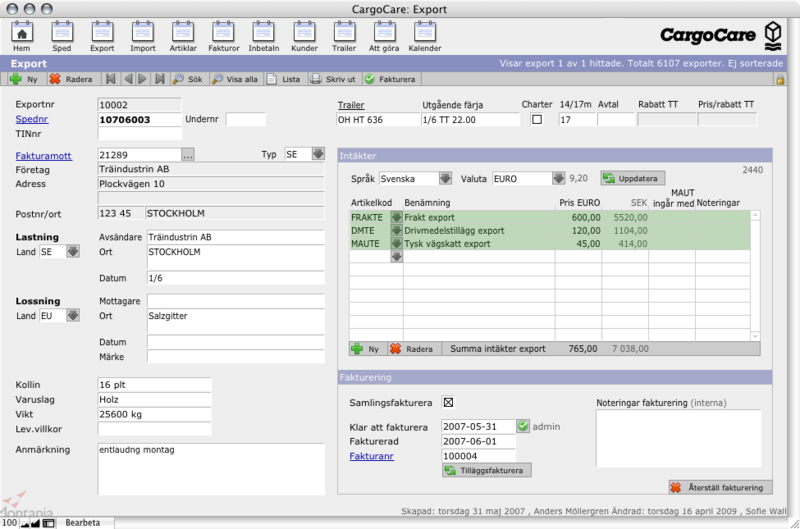The image size is (800, 529).
Task: Click the Fakturanr link
Action: pyautogui.click(x=371, y=456)
